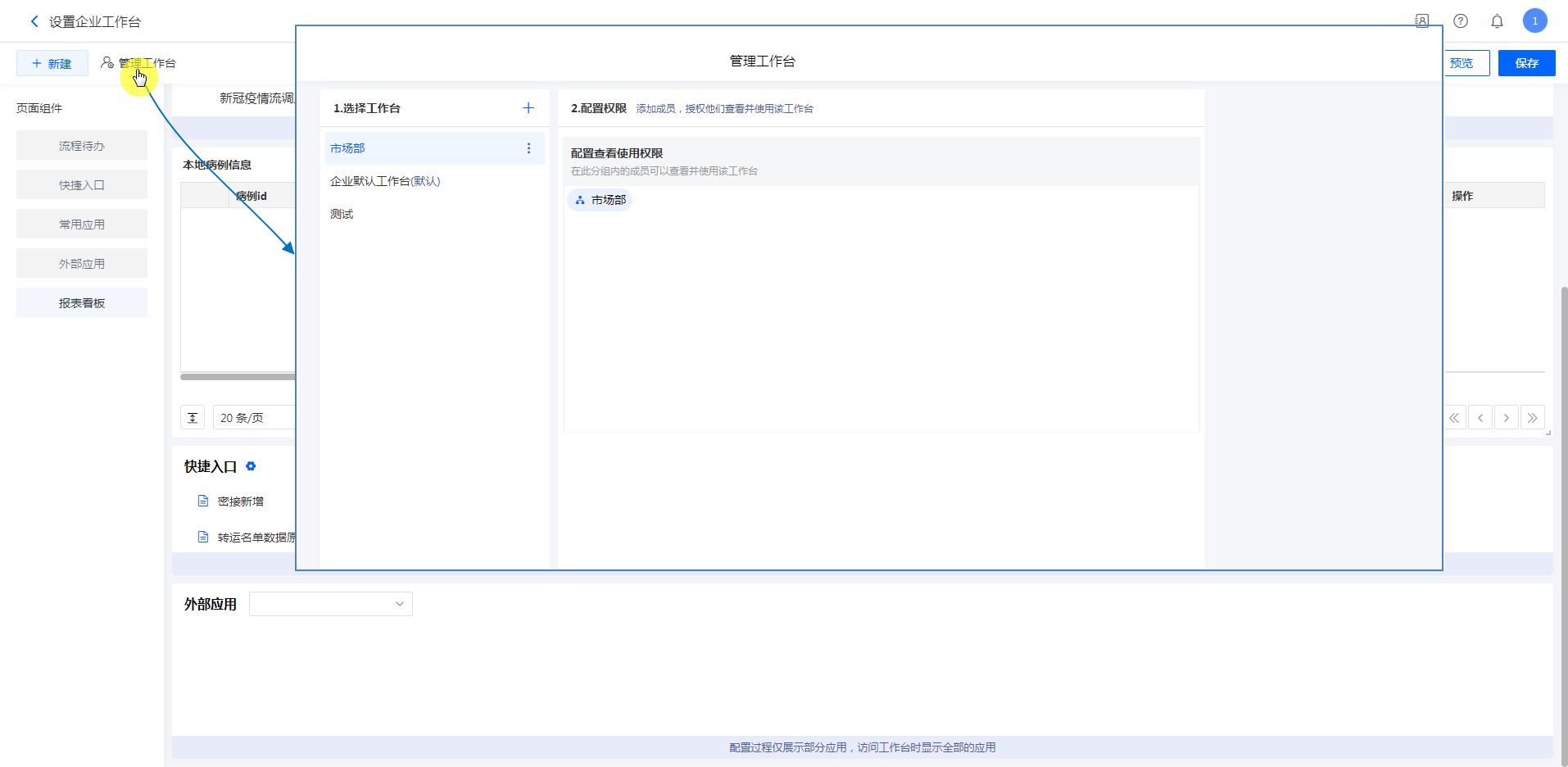The height and width of the screenshot is (767, 1568).
Task: Click the plus icon to add a workbench
Action: pyautogui.click(x=528, y=108)
